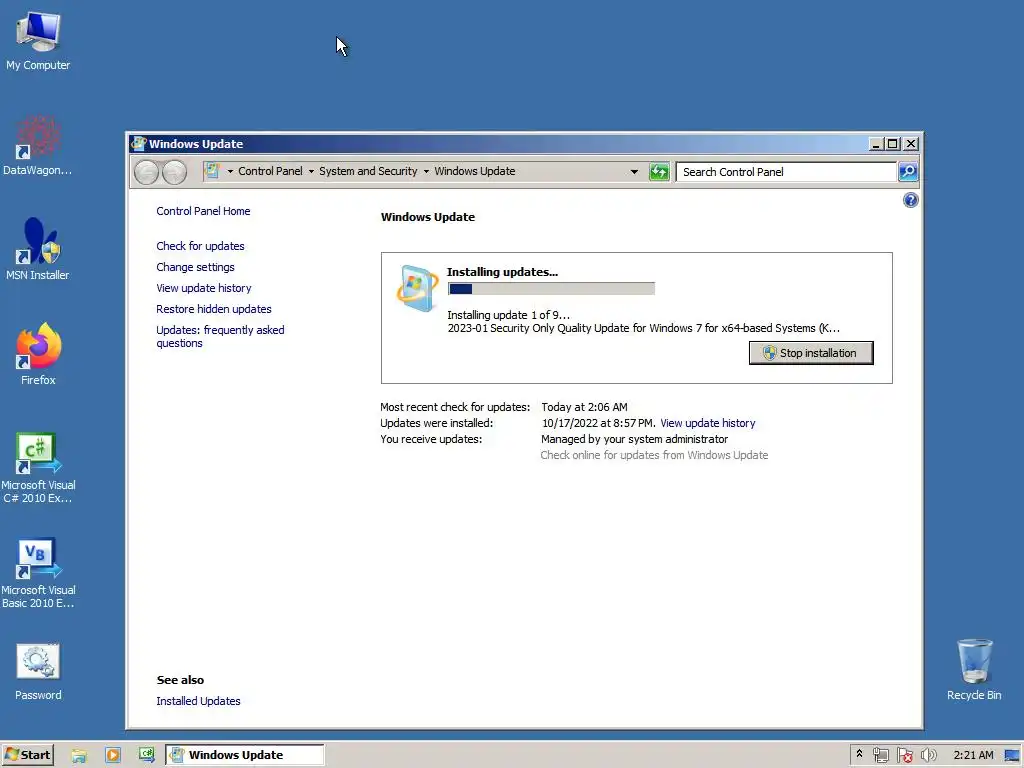The width and height of the screenshot is (1024, 768).
Task: Click Windows Update taskbar button
Action: tap(244, 755)
